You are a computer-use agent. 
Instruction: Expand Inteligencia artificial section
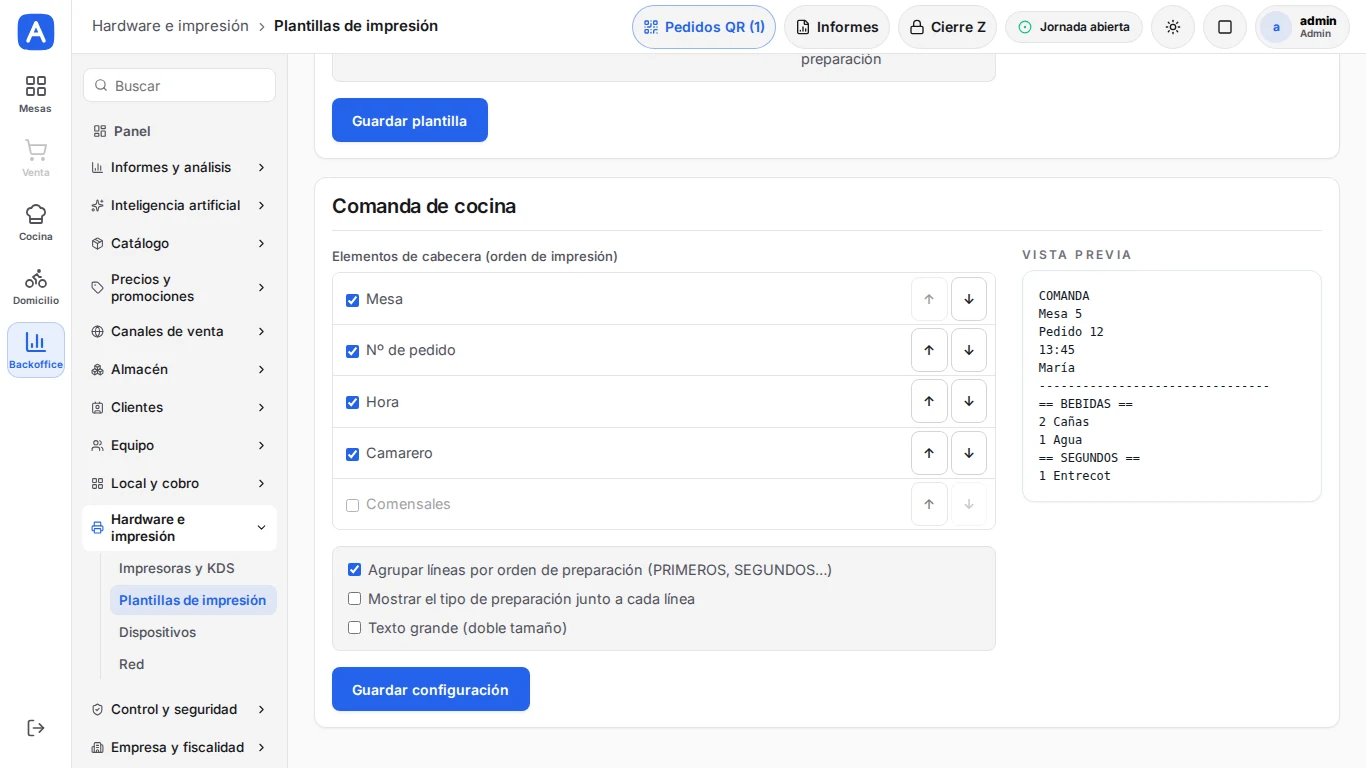pyautogui.click(x=179, y=205)
